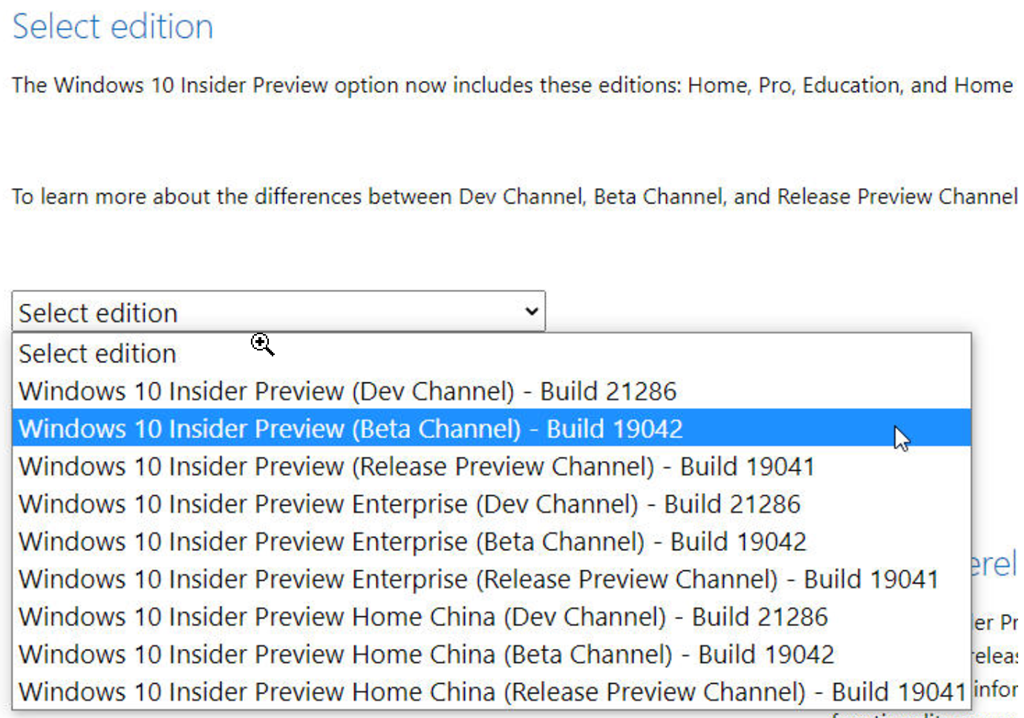Image resolution: width=1024 pixels, height=718 pixels.
Task: Click the partially hidden blue heading beside the list
Action: pyautogui.click(x=994, y=564)
